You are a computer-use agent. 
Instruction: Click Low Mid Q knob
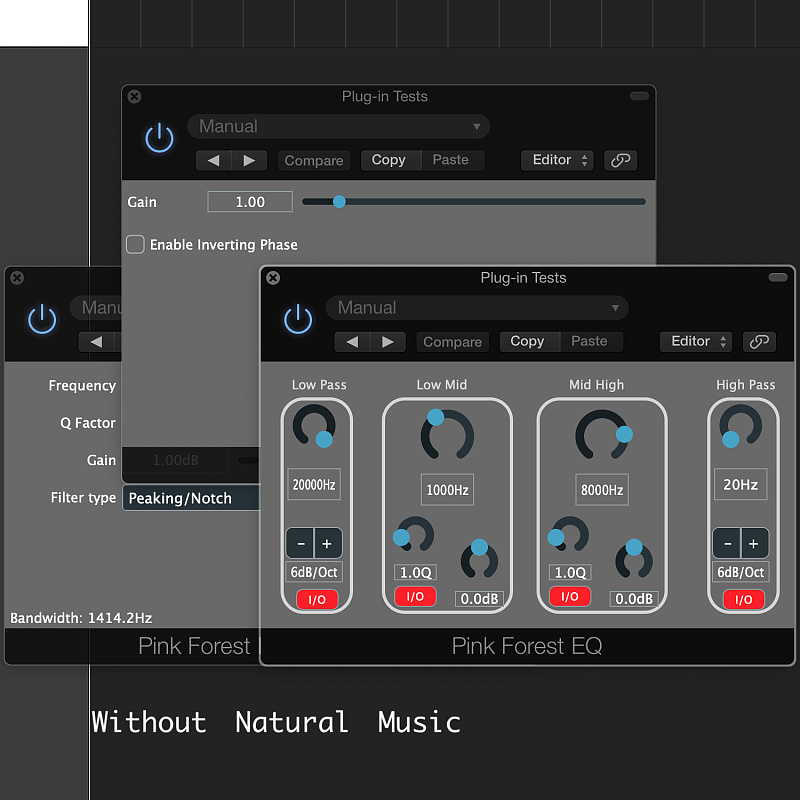414,534
